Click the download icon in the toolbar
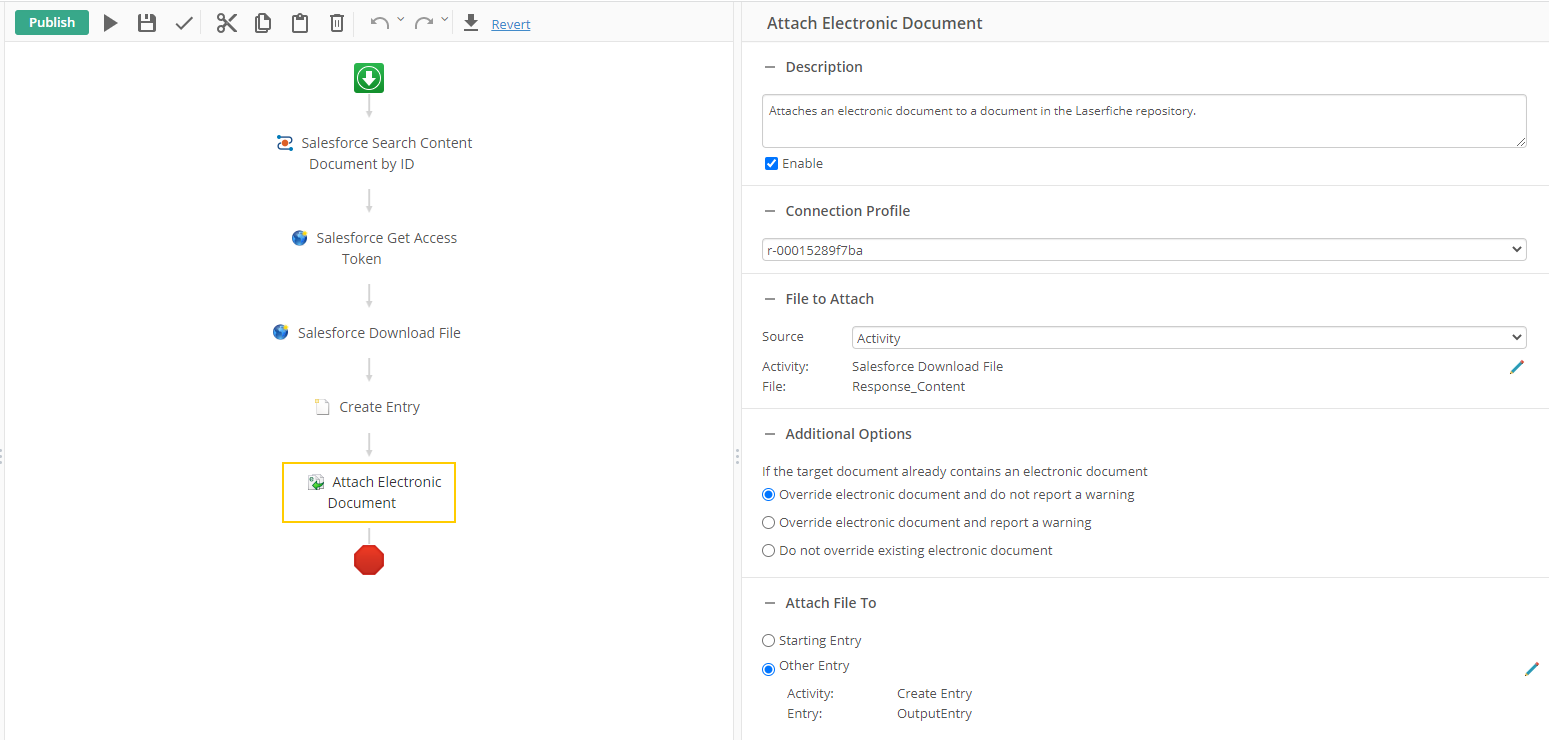Screen dimensions: 1549x740 (471, 23)
